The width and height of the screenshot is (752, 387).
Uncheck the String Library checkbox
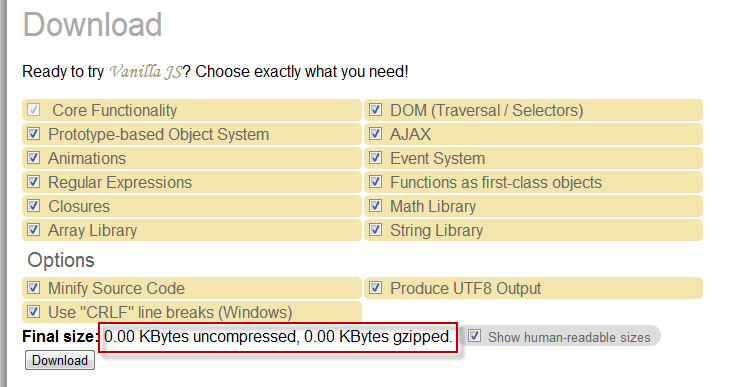click(x=375, y=229)
